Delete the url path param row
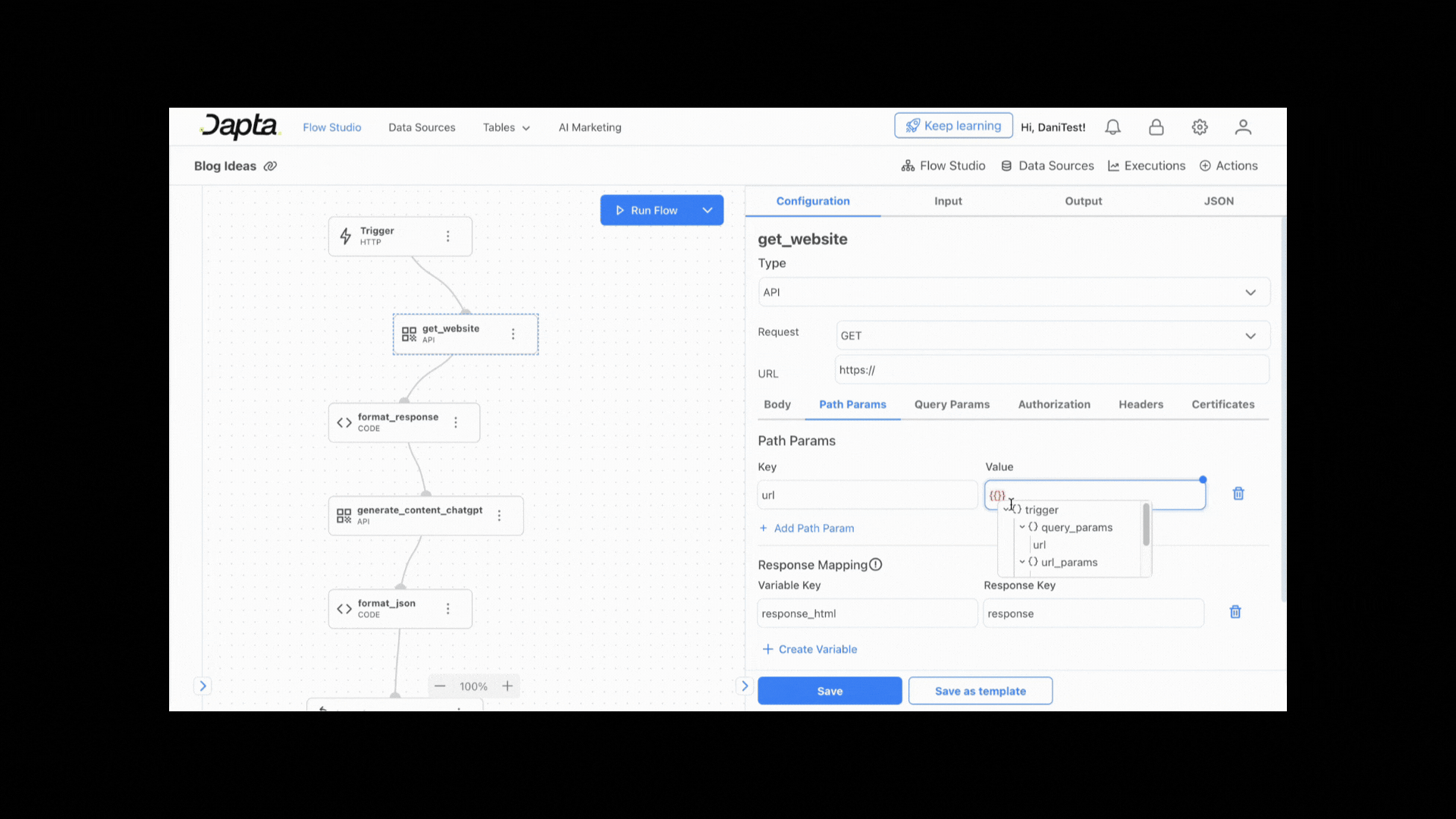 (x=1238, y=494)
